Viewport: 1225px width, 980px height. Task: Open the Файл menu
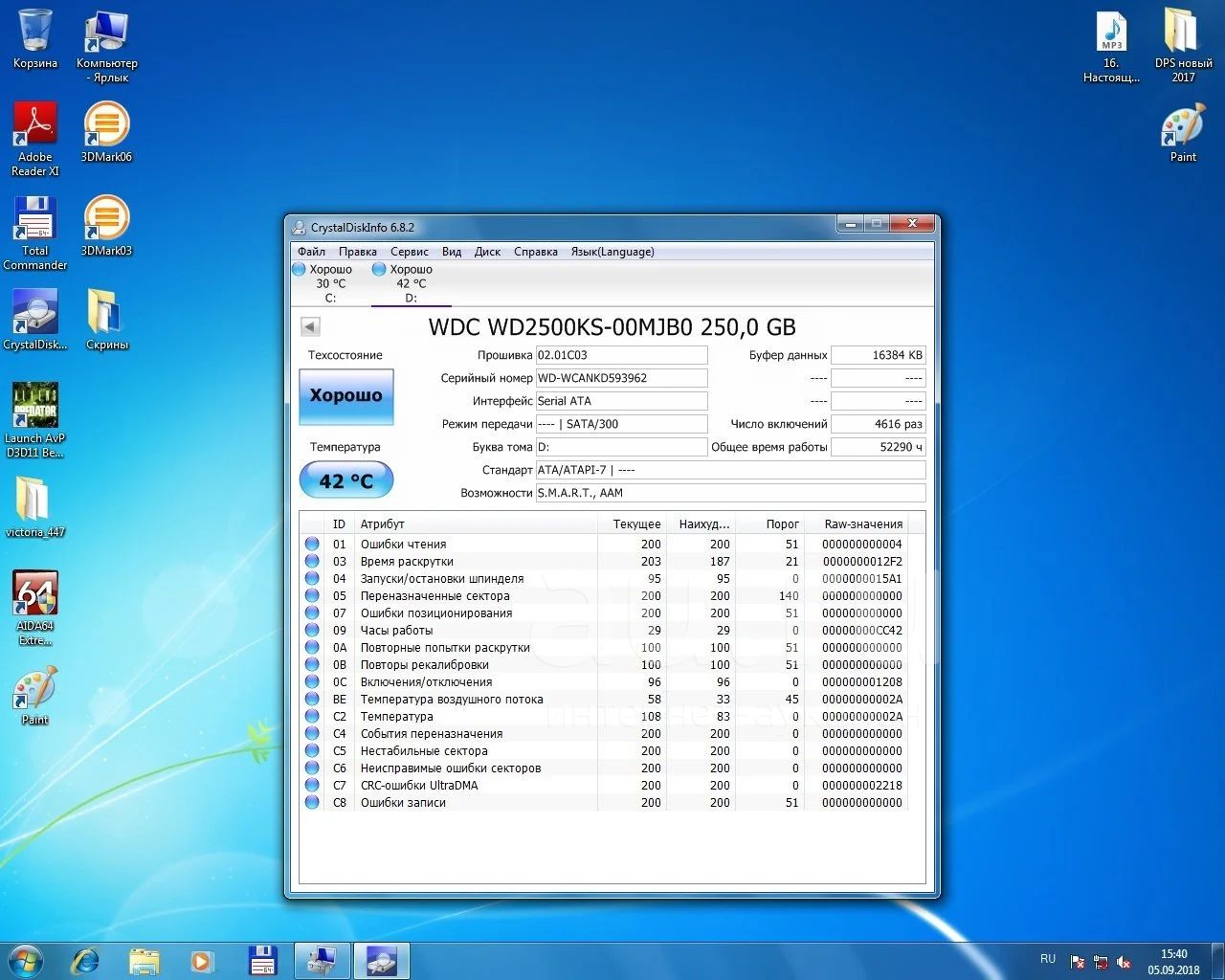tap(311, 252)
